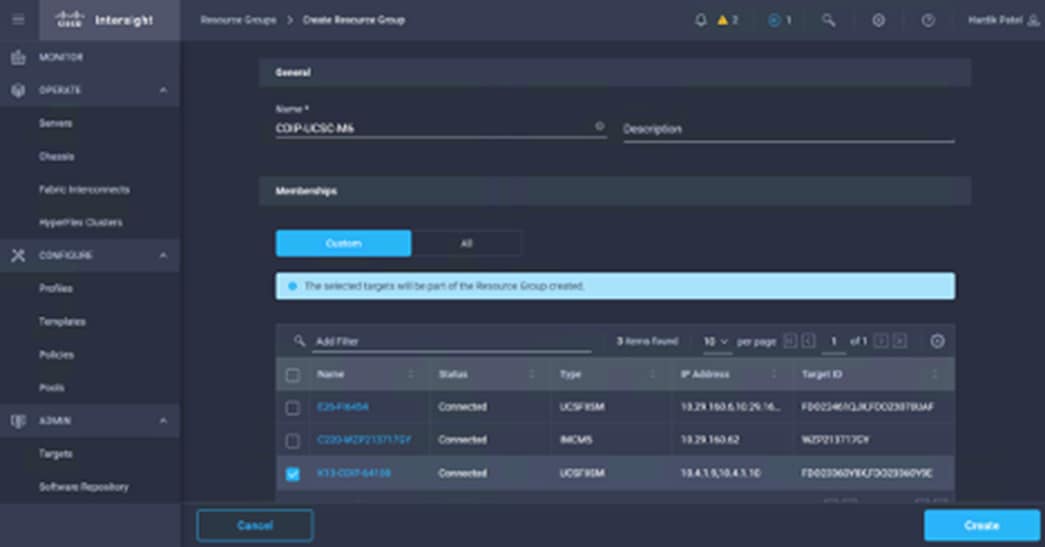
Task: Open Profiles under Configure
Action: (55, 288)
